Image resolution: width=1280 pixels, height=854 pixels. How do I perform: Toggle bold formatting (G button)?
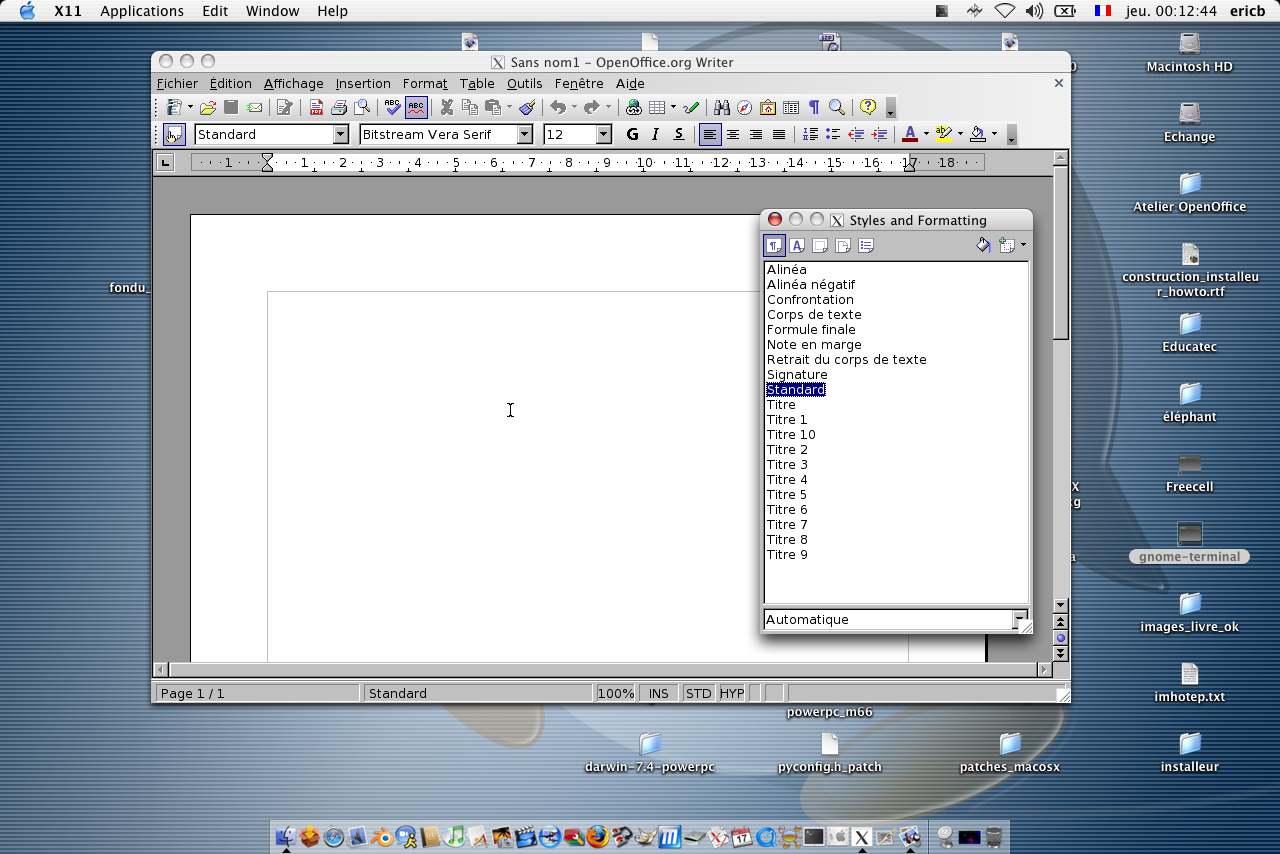click(632, 135)
